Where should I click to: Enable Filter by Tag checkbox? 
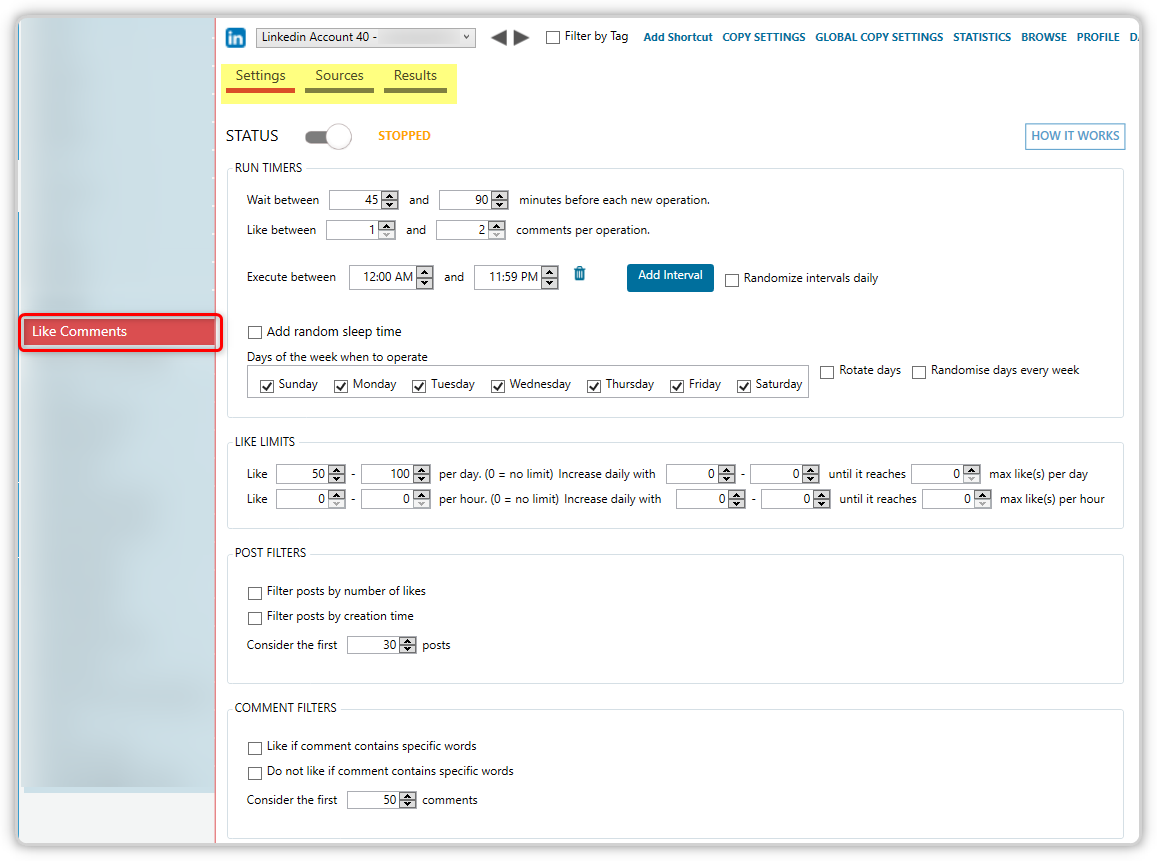553,37
